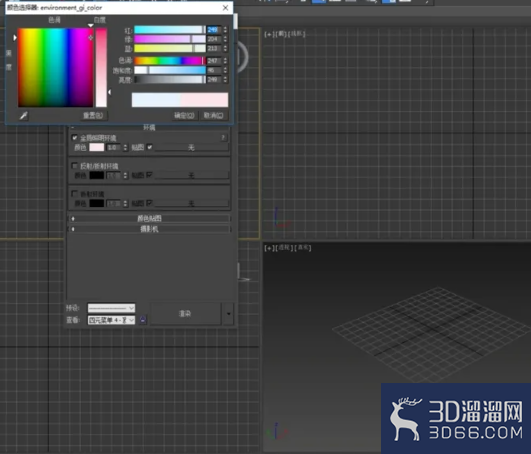Image resolution: width=531 pixels, height=454 pixels.
Task: Click the Hue value field showing 247
Action: pos(214,61)
